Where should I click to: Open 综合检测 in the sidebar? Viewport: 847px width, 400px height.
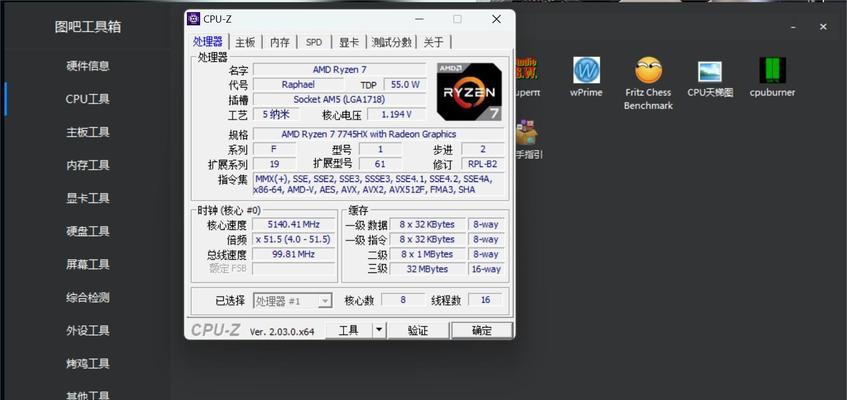pyautogui.click(x=88, y=297)
